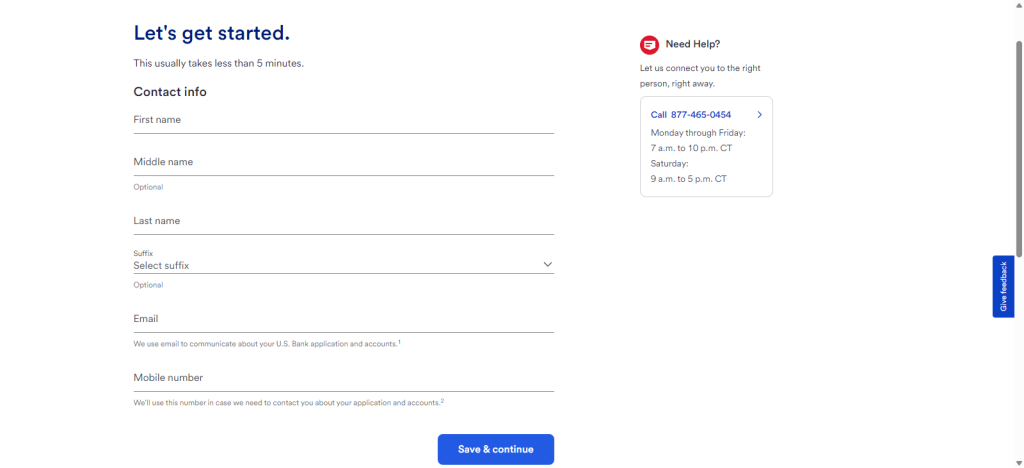Click the Save & continue button

tap(496, 449)
